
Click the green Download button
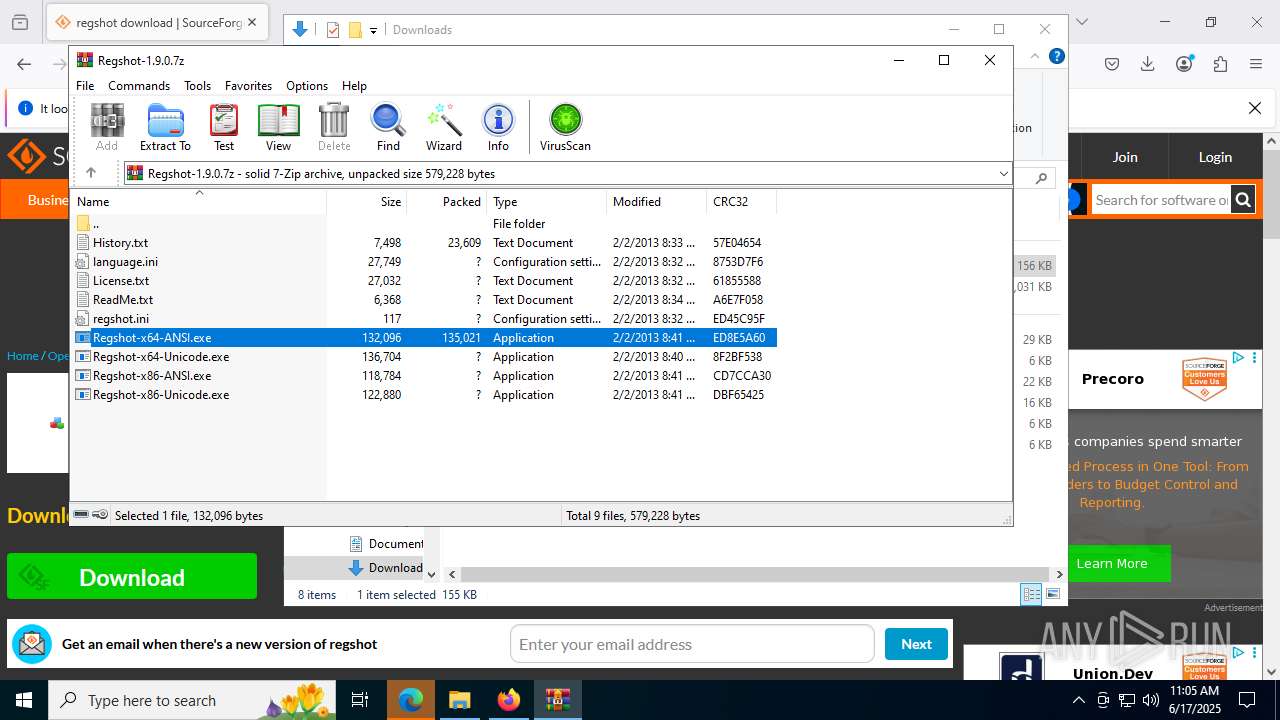(x=132, y=577)
